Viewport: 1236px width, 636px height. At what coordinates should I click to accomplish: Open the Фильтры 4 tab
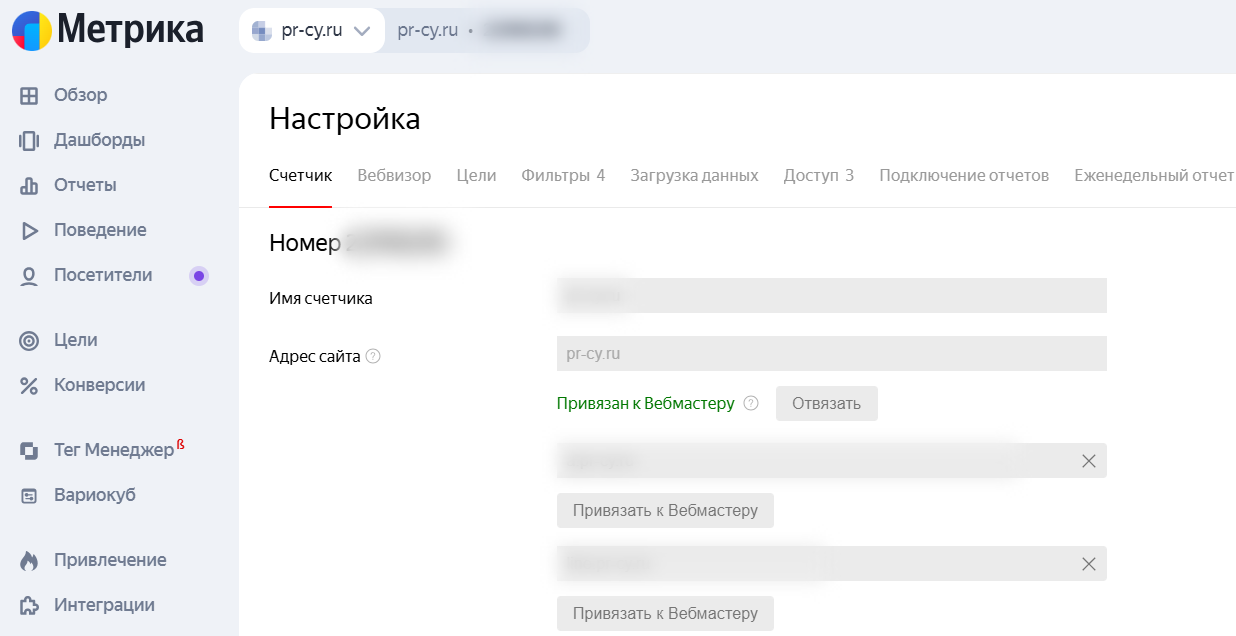[x=563, y=176]
